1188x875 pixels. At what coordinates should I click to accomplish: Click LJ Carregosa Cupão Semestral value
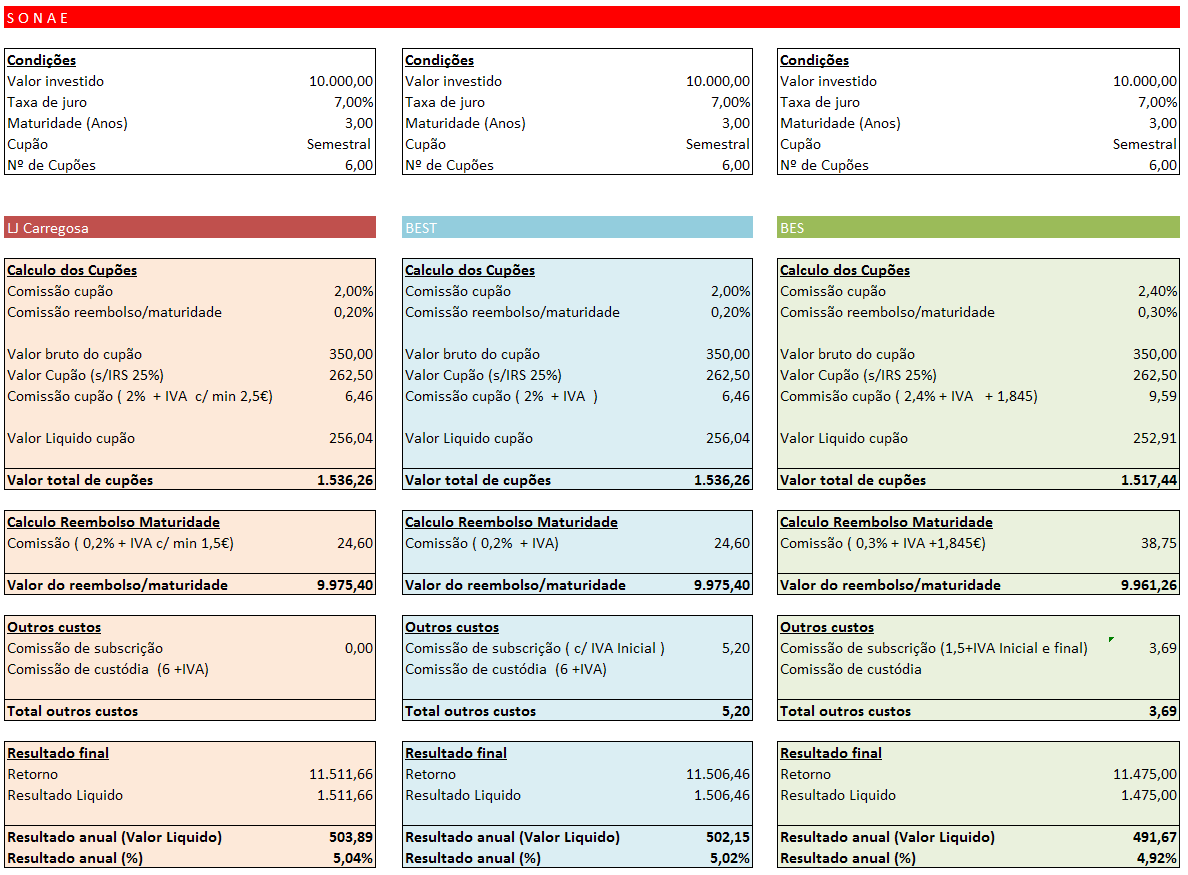339,144
